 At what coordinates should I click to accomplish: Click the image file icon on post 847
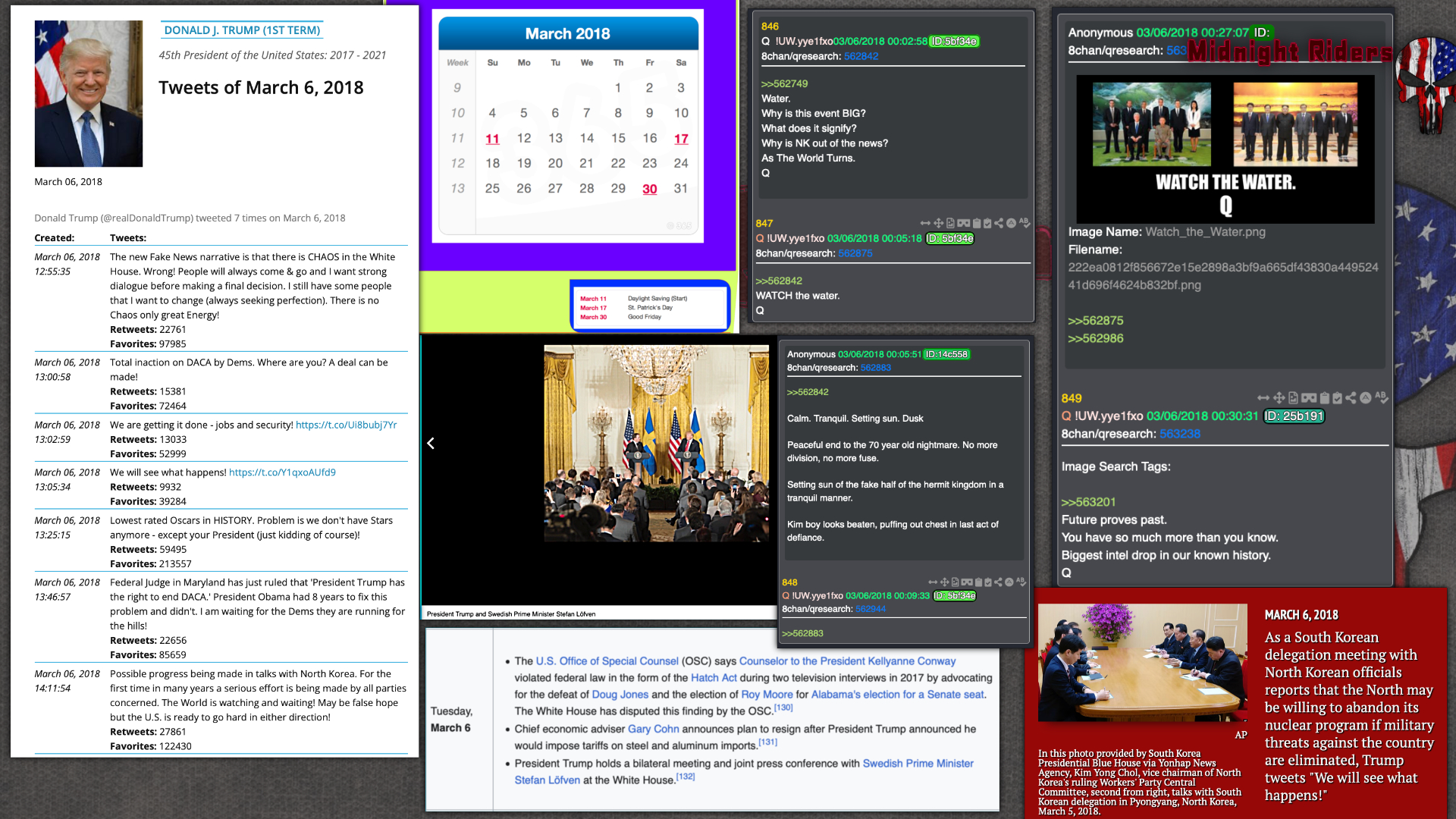pyautogui.click(x=950, y=223)
